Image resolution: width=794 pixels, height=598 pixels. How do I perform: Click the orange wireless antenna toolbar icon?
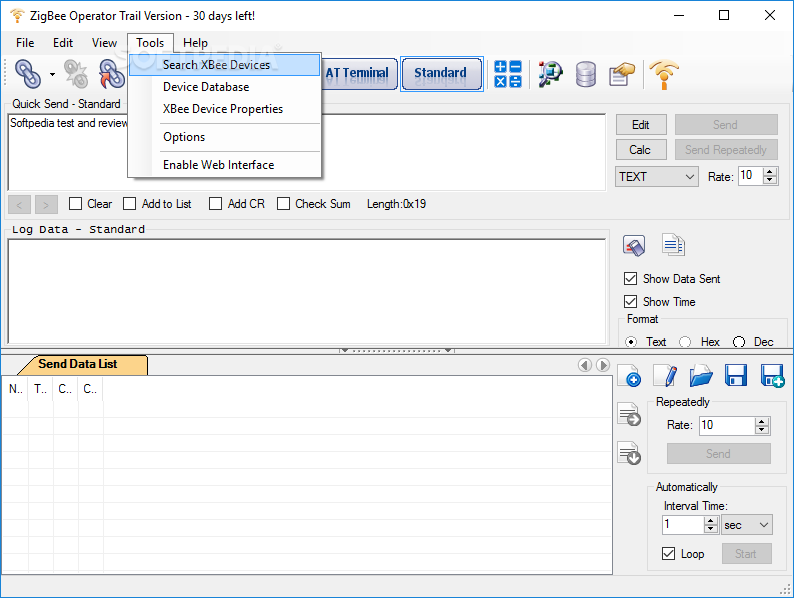(664, 74)
